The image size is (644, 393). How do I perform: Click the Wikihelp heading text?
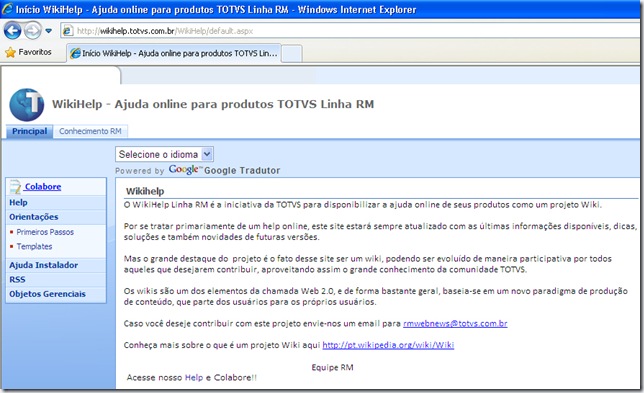145,191
